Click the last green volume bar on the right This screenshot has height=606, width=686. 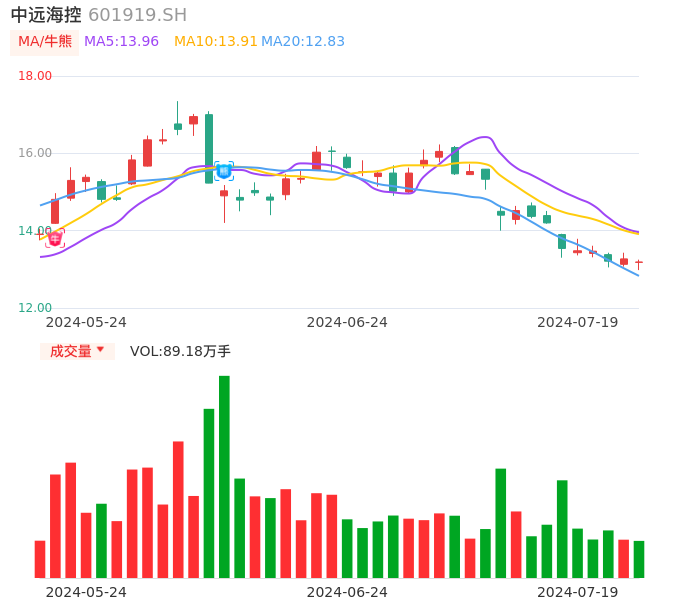pos(639,560)
